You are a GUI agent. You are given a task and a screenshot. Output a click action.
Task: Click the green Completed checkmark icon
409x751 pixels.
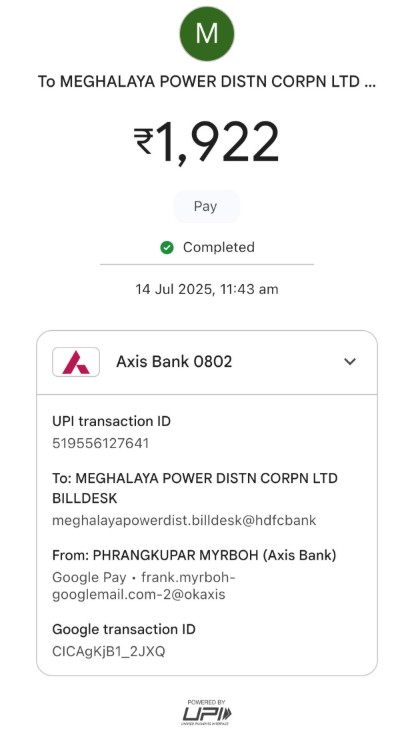click(x=167, y=248)
